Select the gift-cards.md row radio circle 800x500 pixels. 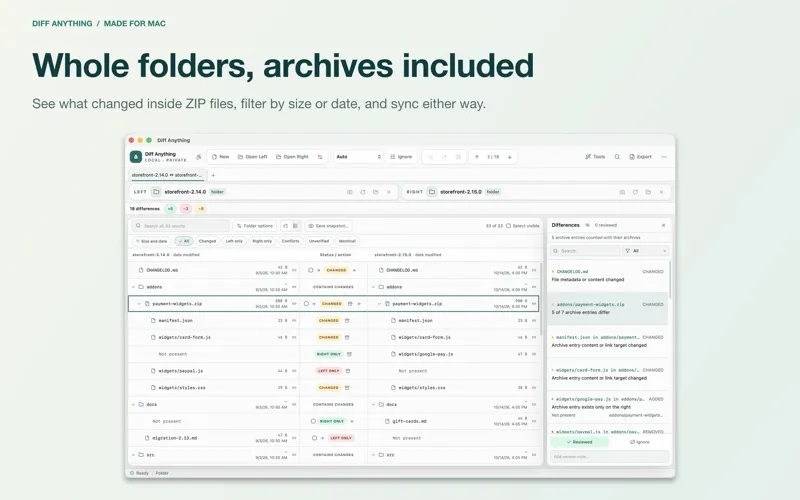pyautogui.click(x=313, y=421)
